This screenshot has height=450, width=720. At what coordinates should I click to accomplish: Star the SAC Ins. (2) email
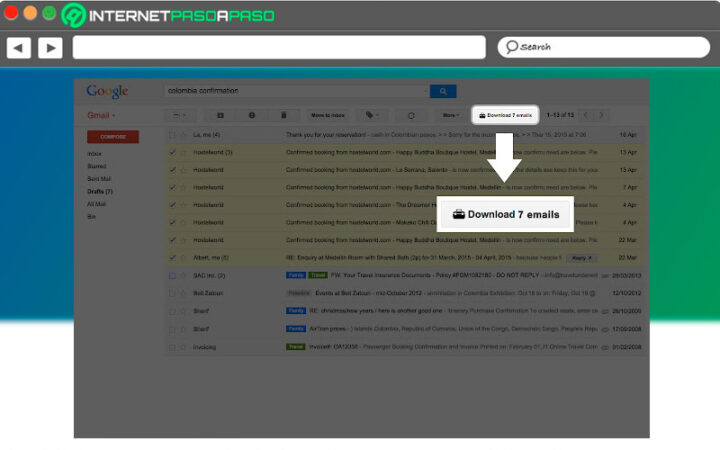point(183,276)
